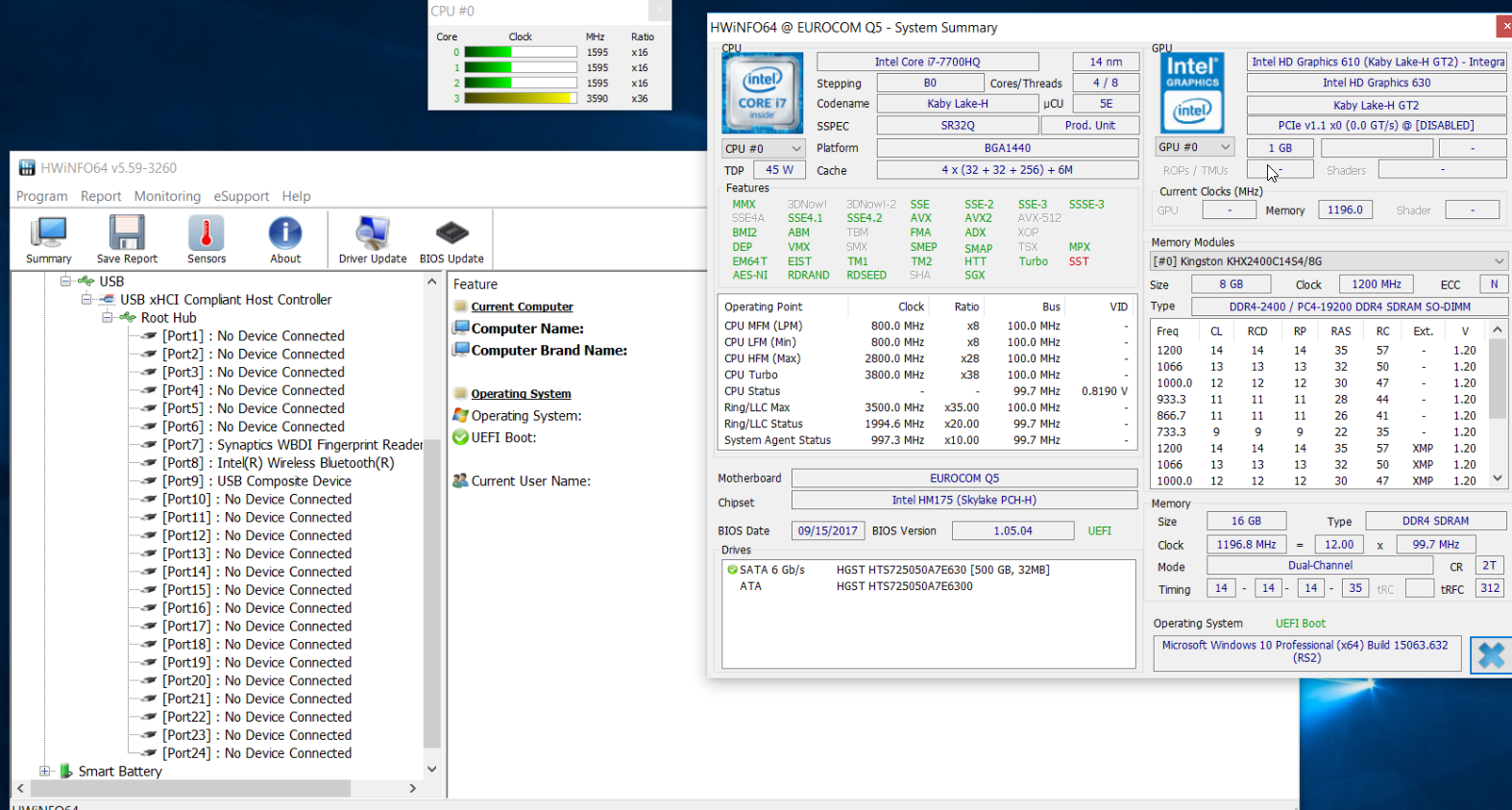Click the BIOS Version 1.05.04 field

[x=1012, y=530]
